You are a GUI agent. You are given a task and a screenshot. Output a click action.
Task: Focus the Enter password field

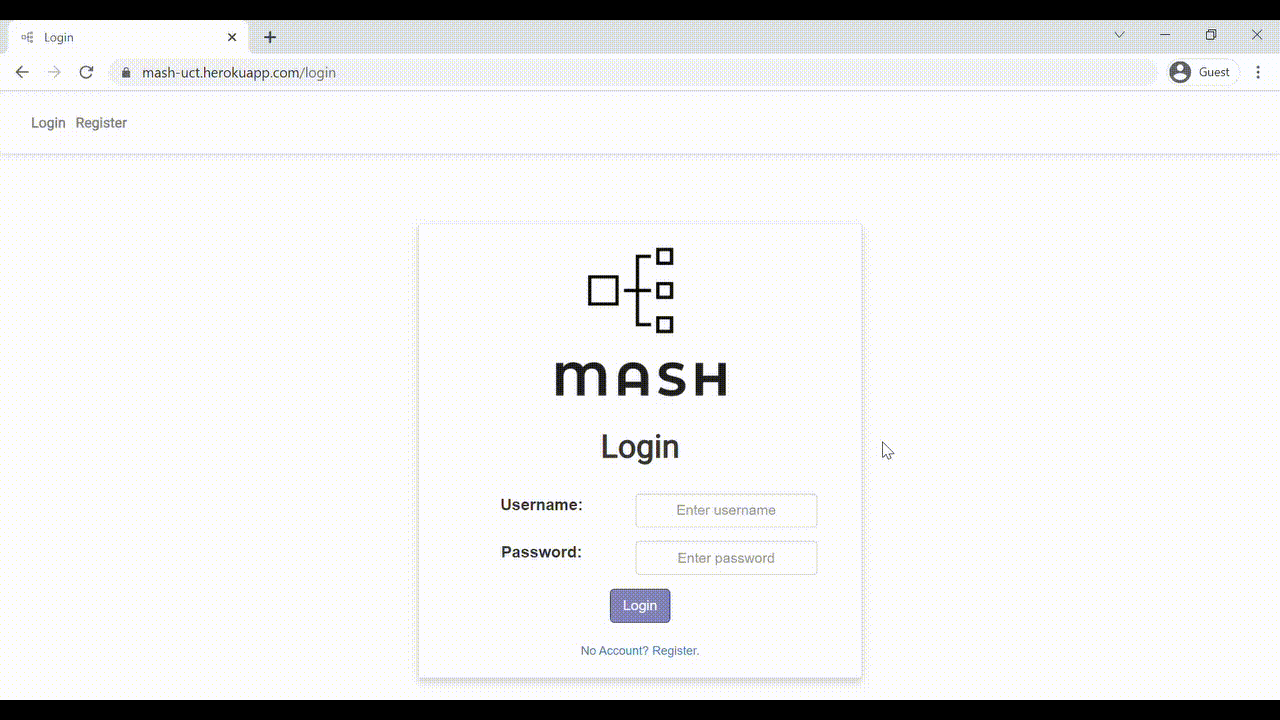726,558
